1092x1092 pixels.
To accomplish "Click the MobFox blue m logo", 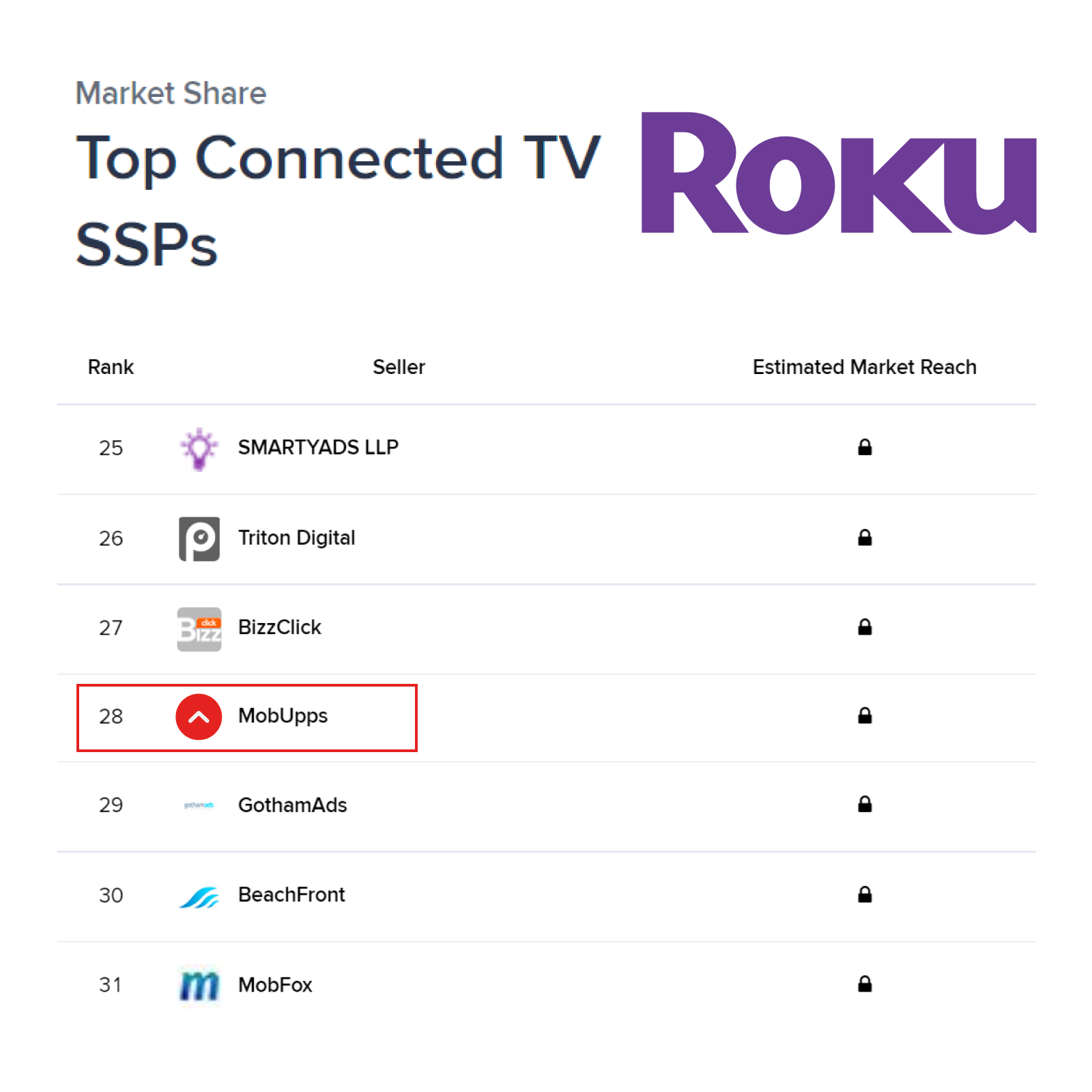I will [199, 986].
